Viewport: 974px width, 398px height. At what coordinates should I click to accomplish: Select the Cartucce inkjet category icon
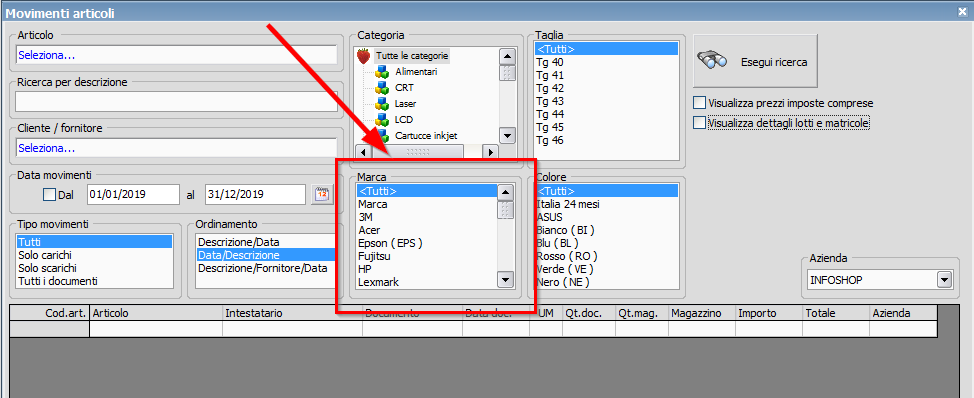[382, 135]
